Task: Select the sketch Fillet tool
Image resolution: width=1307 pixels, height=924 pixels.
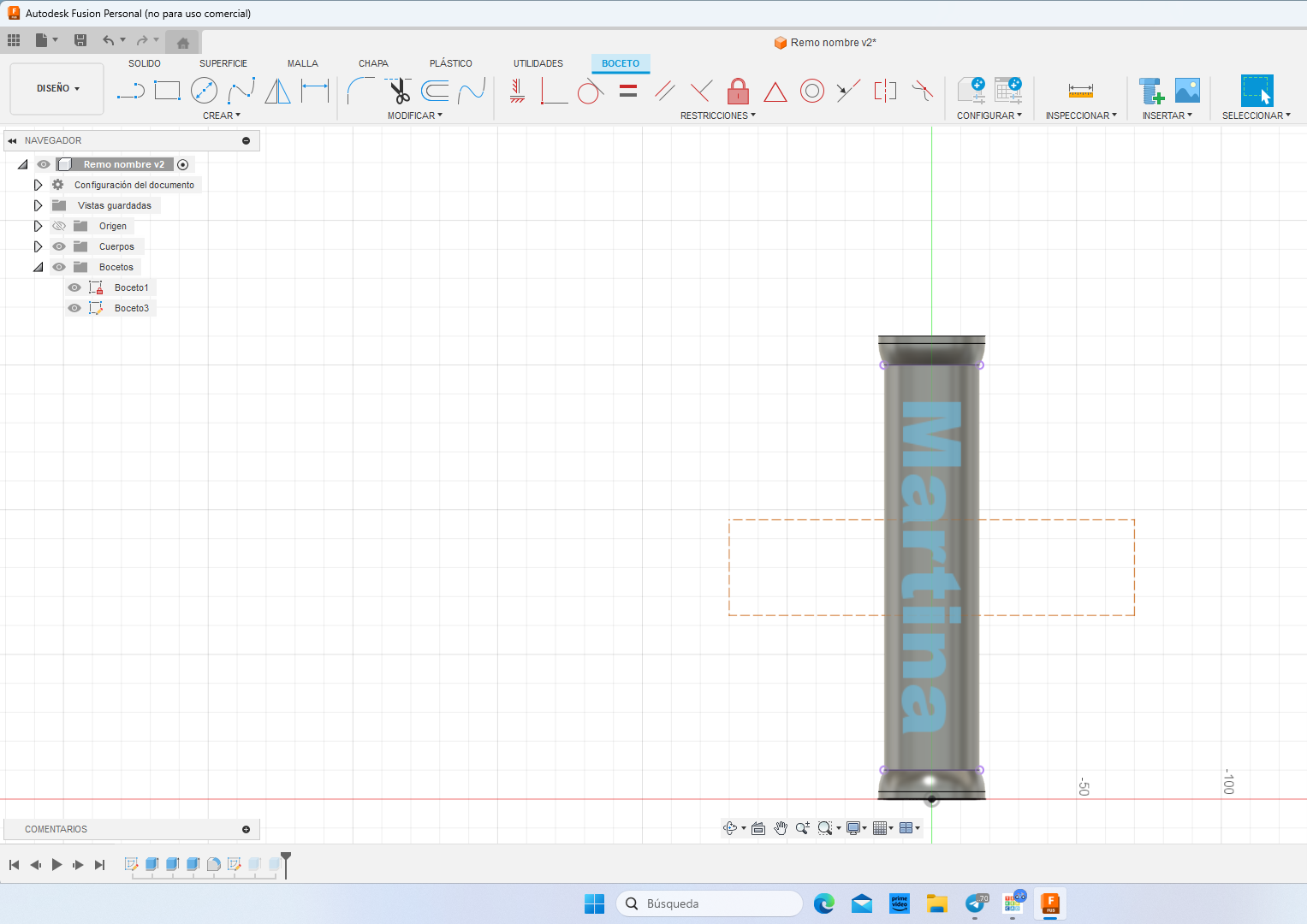Action: pyautogui.click(x=361, y=91)
